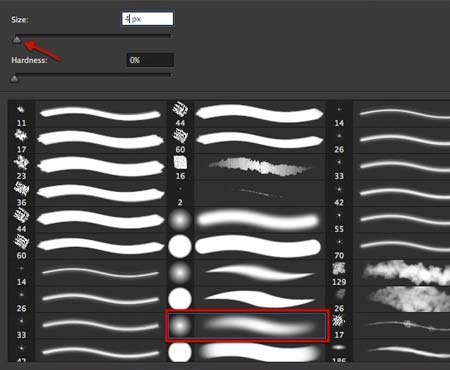Click the Size px input field
Image resolution: width=450 pixels, height=370 pixels.
tap(148, 19)
